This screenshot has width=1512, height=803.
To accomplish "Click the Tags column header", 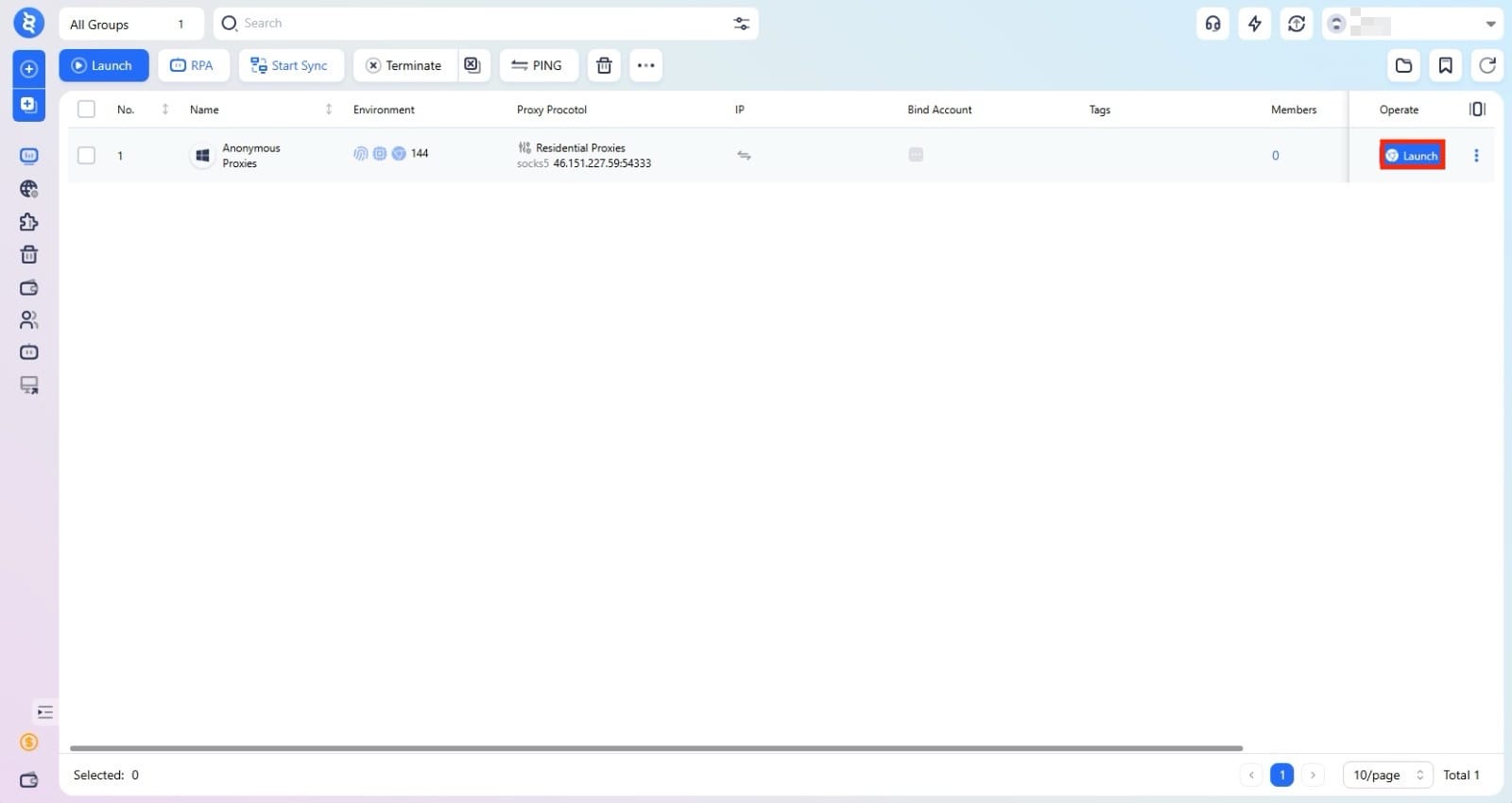I will pyautogui.click(x=1100, y=110).
